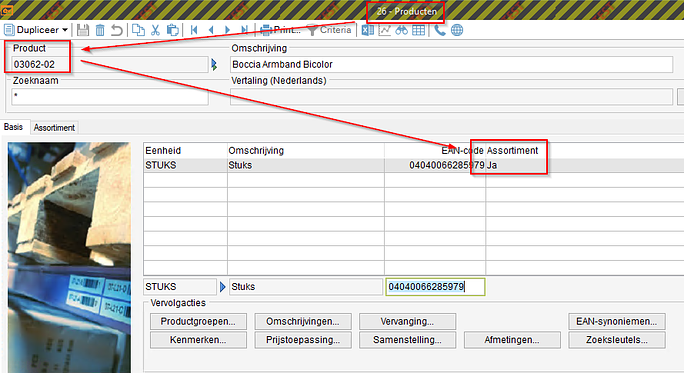The height and width of the screenshot is (373, 684).
Task: Click the globe web icon
Action: 457,30
